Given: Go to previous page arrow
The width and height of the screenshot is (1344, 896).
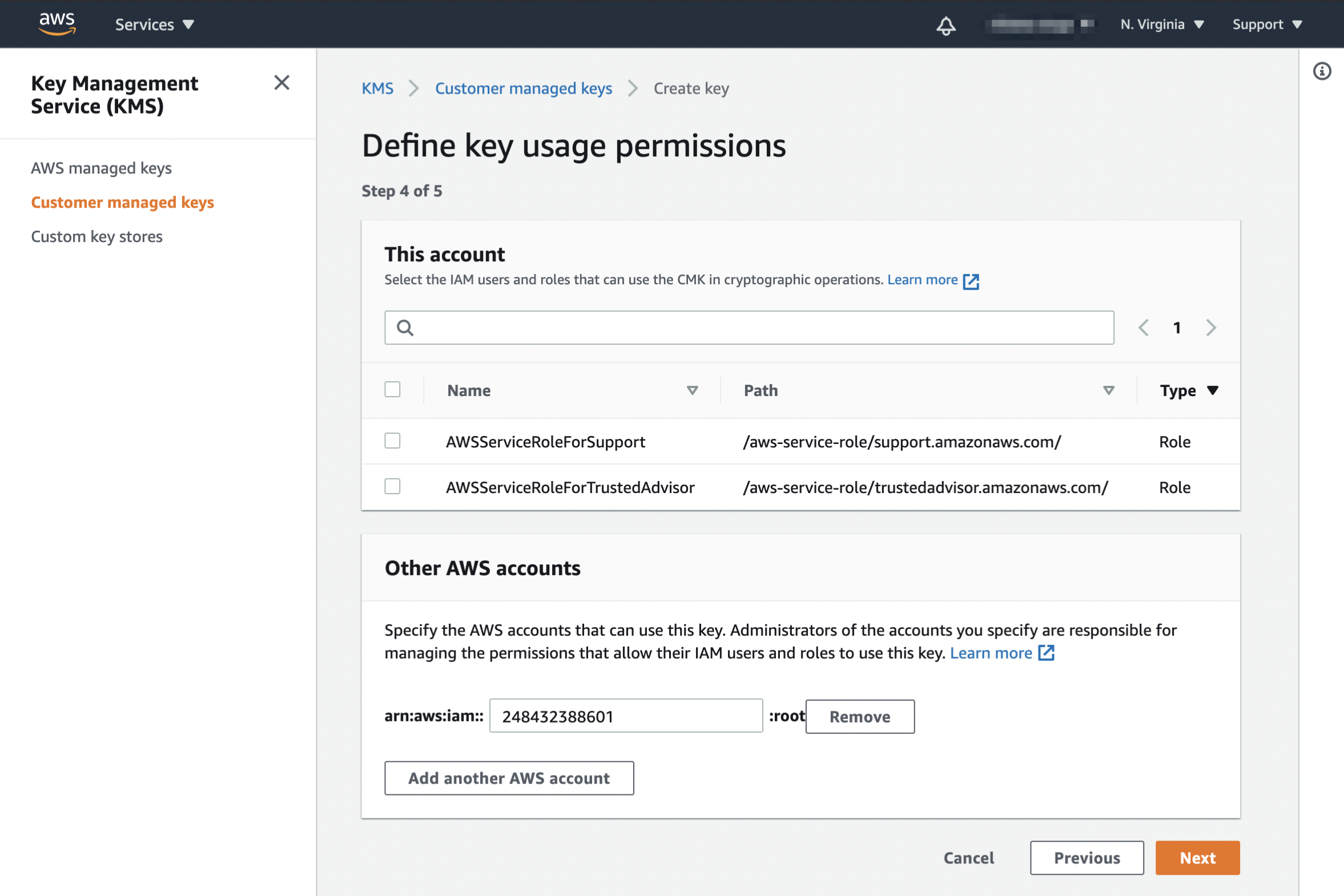Looking at the screenshot, I should [x=1144, y=328].
